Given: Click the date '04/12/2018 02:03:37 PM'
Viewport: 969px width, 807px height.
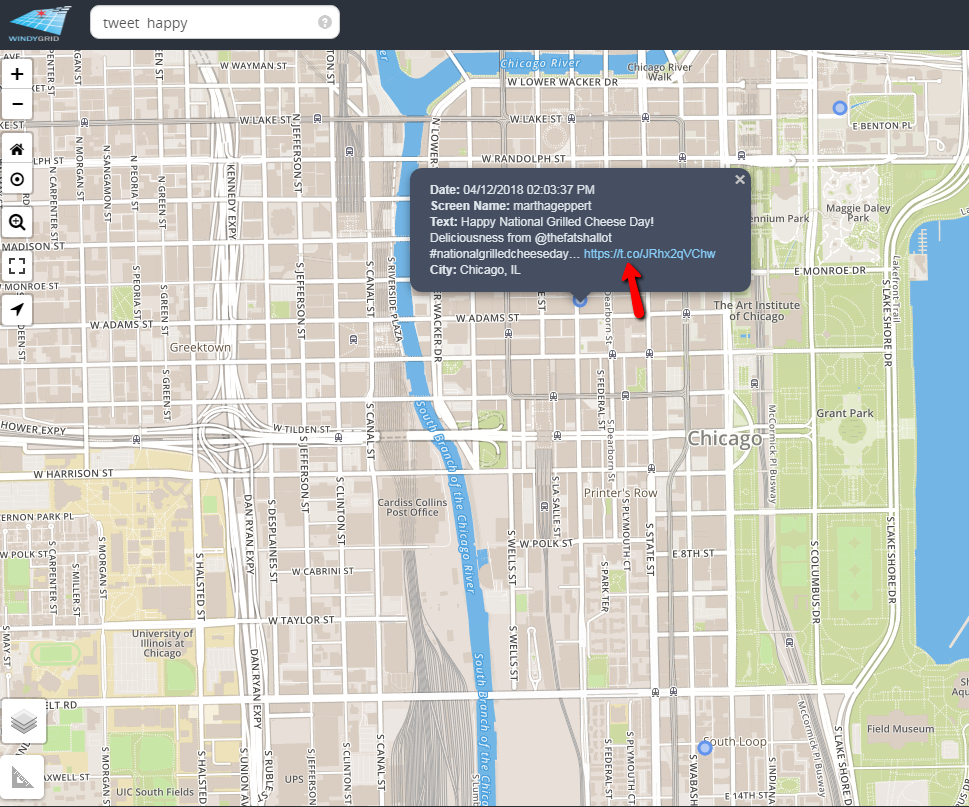Looking at the screenshot, I should [529, 190].
